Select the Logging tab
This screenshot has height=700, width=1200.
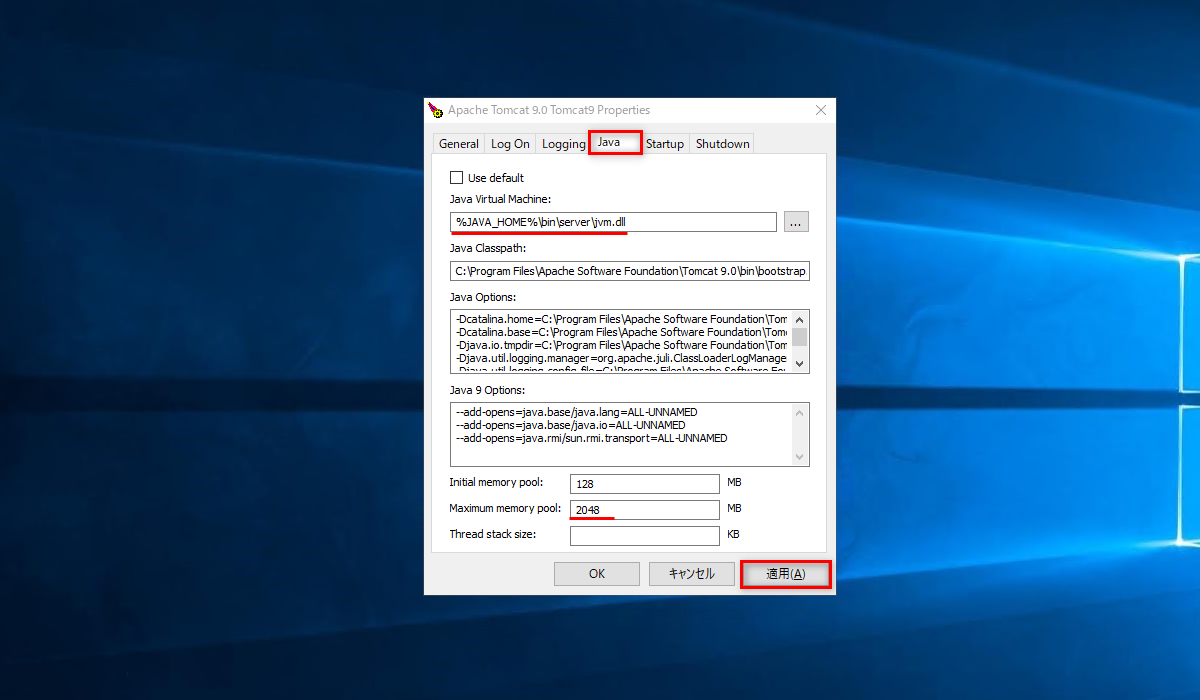(x=563, y=144)
